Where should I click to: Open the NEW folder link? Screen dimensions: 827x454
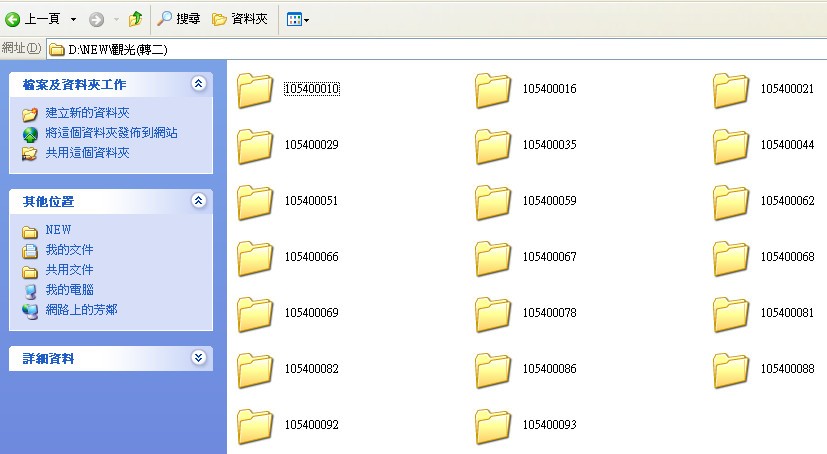pos(58,230)
